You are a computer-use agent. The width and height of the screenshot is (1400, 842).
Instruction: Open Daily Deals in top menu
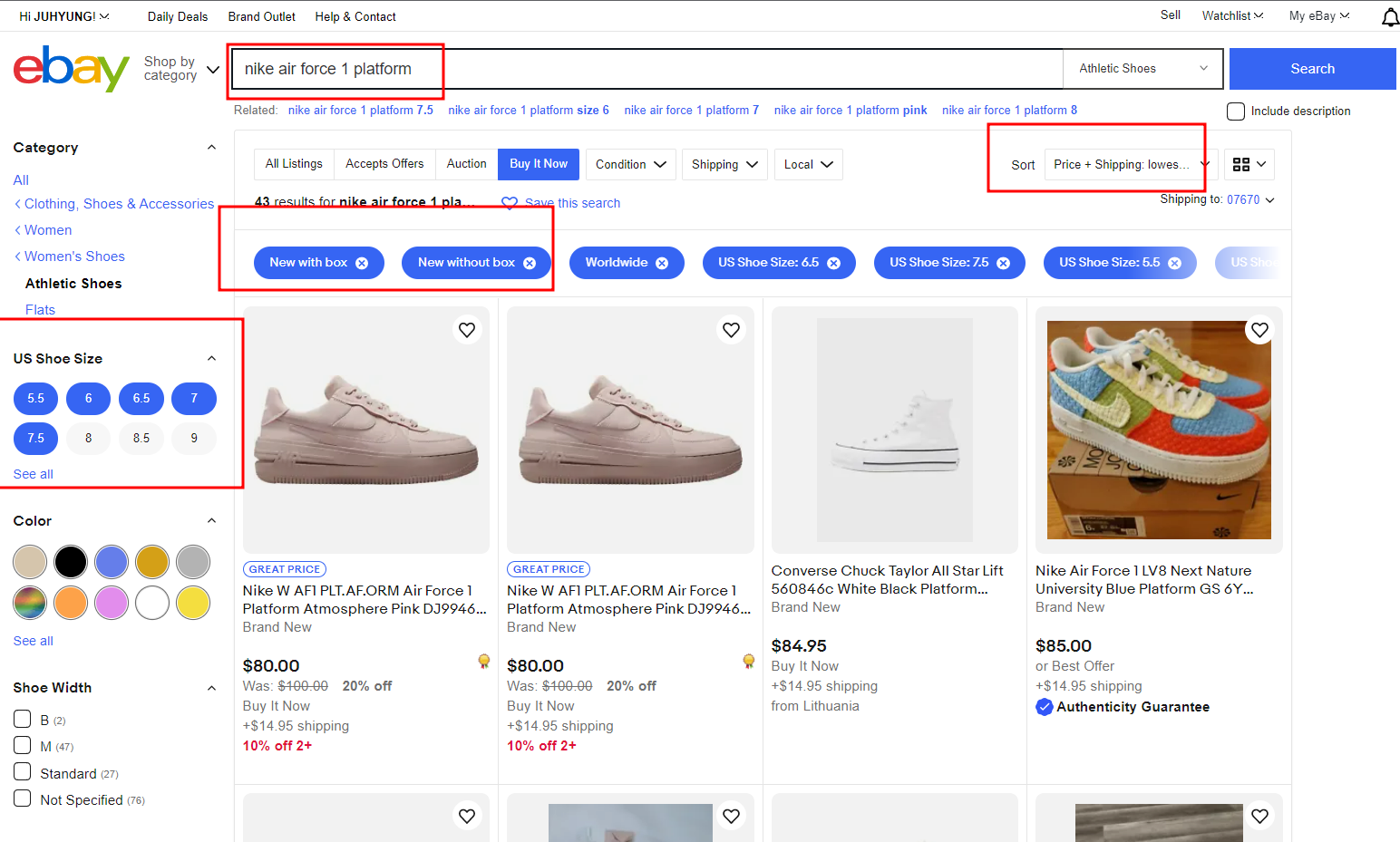[x=178, y=16]
